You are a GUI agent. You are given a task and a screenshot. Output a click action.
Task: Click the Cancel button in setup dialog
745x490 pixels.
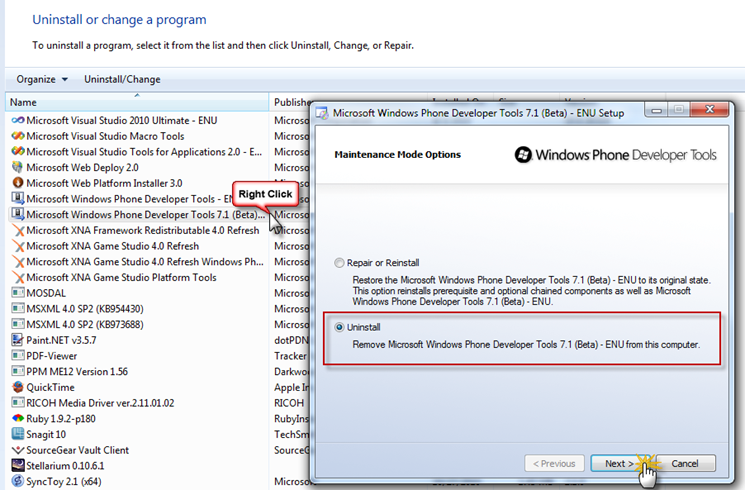click(x=685, y=463)
